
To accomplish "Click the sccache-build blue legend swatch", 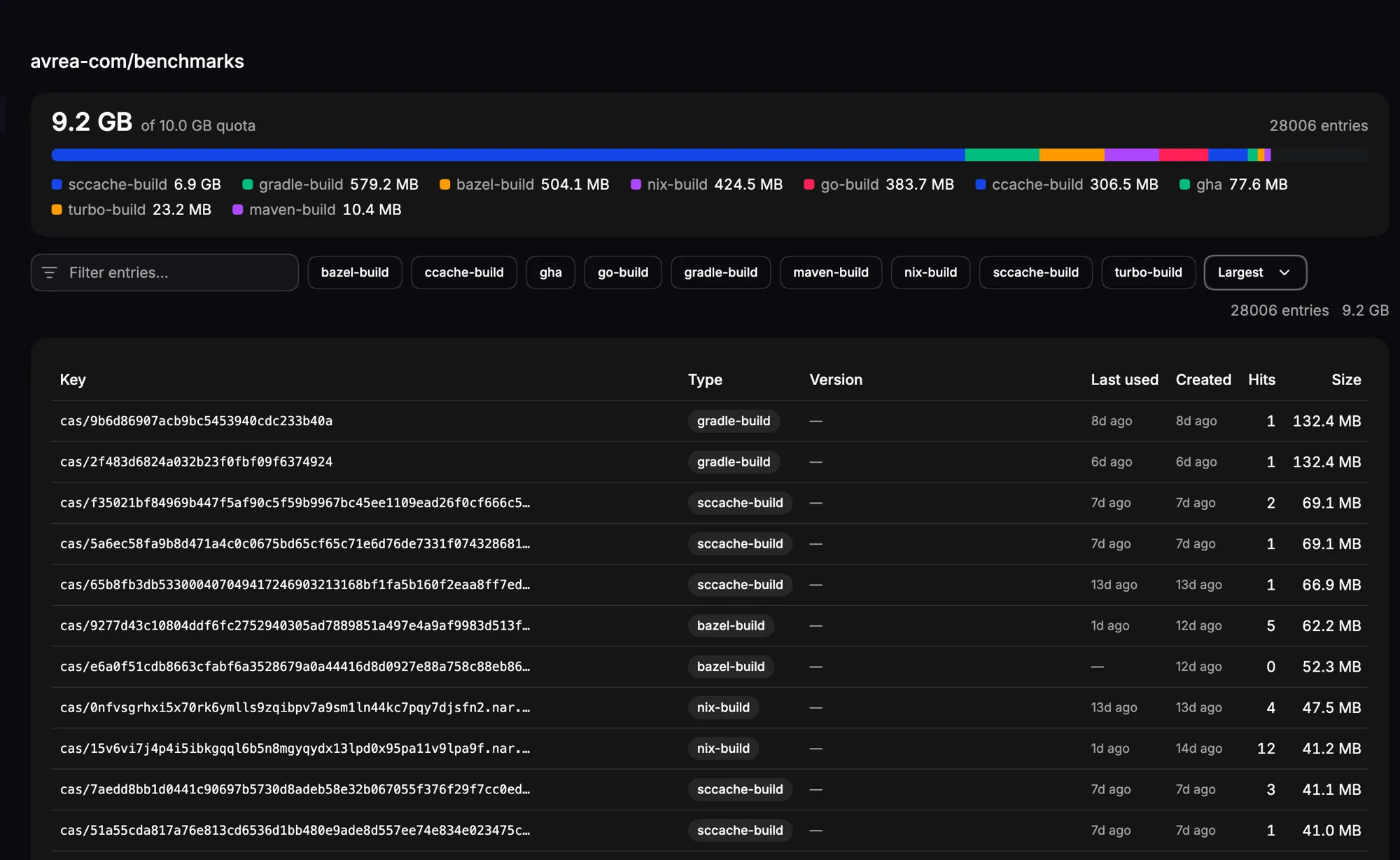I will click(57, 184).
